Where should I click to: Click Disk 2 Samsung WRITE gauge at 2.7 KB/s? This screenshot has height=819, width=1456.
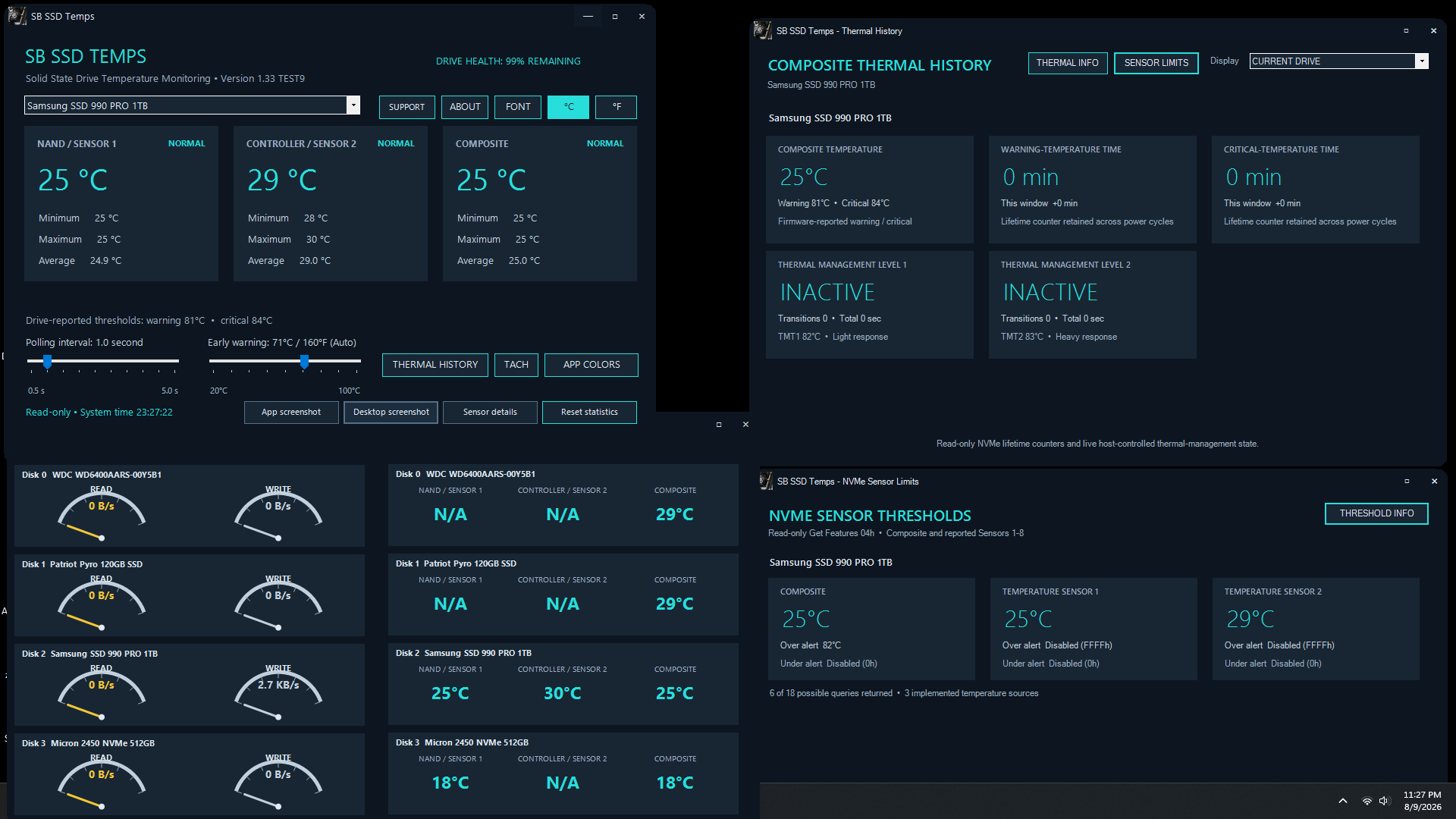[278, 692]
